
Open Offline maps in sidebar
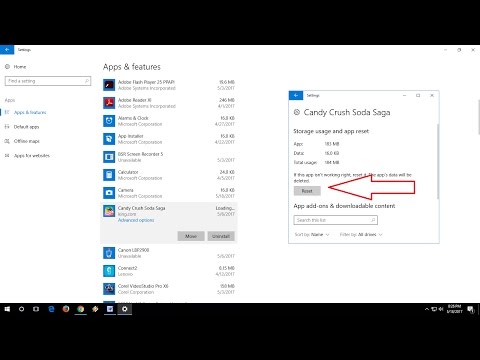click(x=27, y=141)
